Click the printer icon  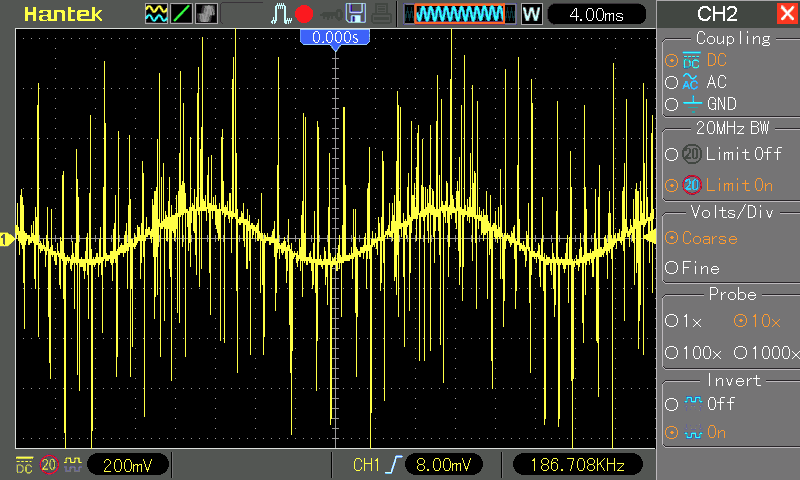pos(381,14)
